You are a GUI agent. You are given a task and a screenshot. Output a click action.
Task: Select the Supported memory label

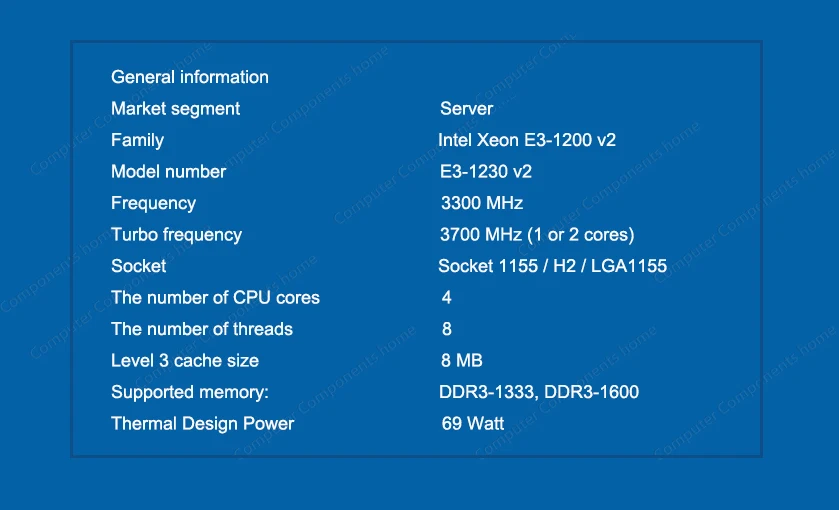coord(190,392)
